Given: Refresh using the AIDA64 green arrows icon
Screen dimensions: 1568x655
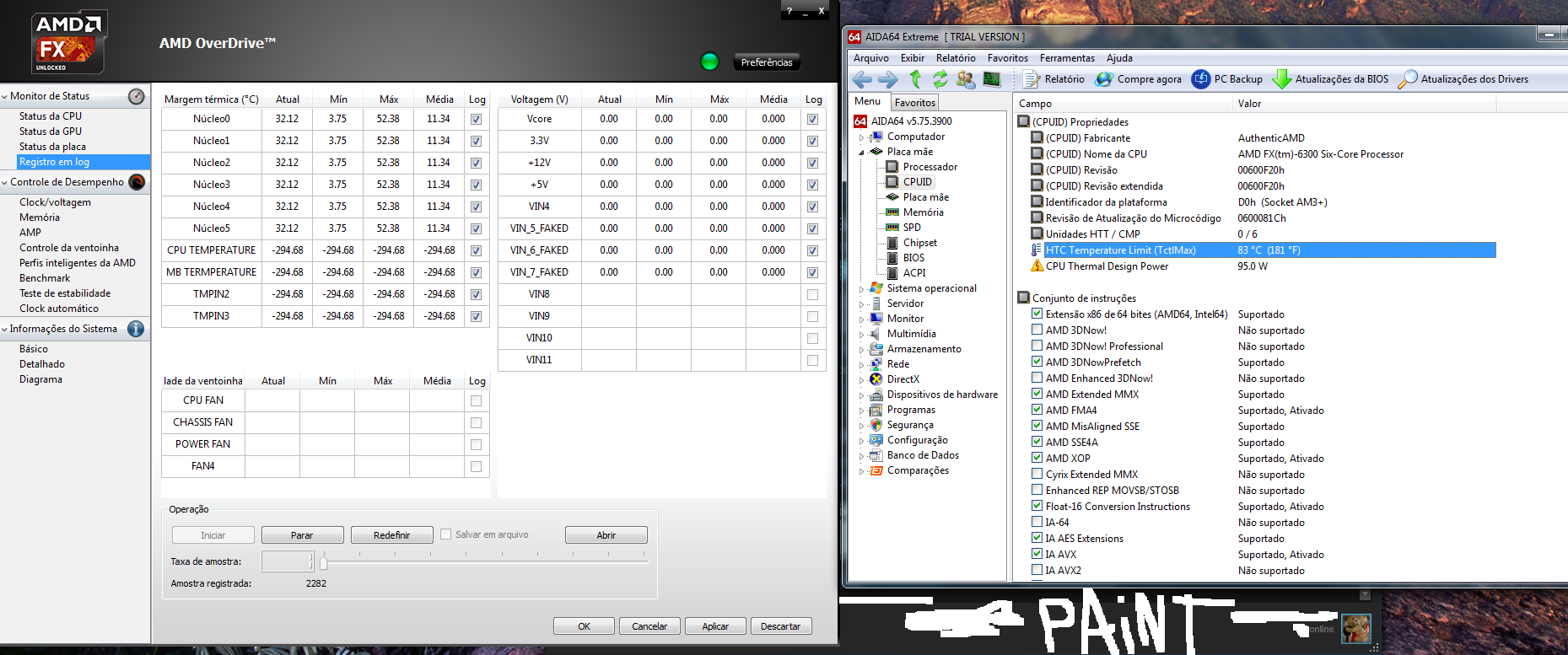Looking at the screenshot, I should tap(940, 79).
